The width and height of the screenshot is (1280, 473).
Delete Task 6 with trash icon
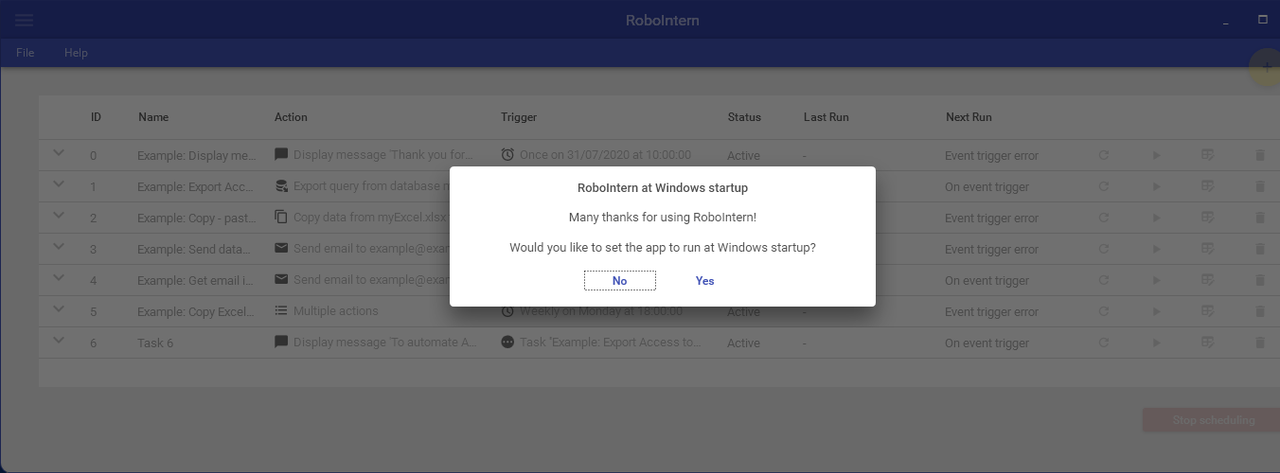(1260, 342)
